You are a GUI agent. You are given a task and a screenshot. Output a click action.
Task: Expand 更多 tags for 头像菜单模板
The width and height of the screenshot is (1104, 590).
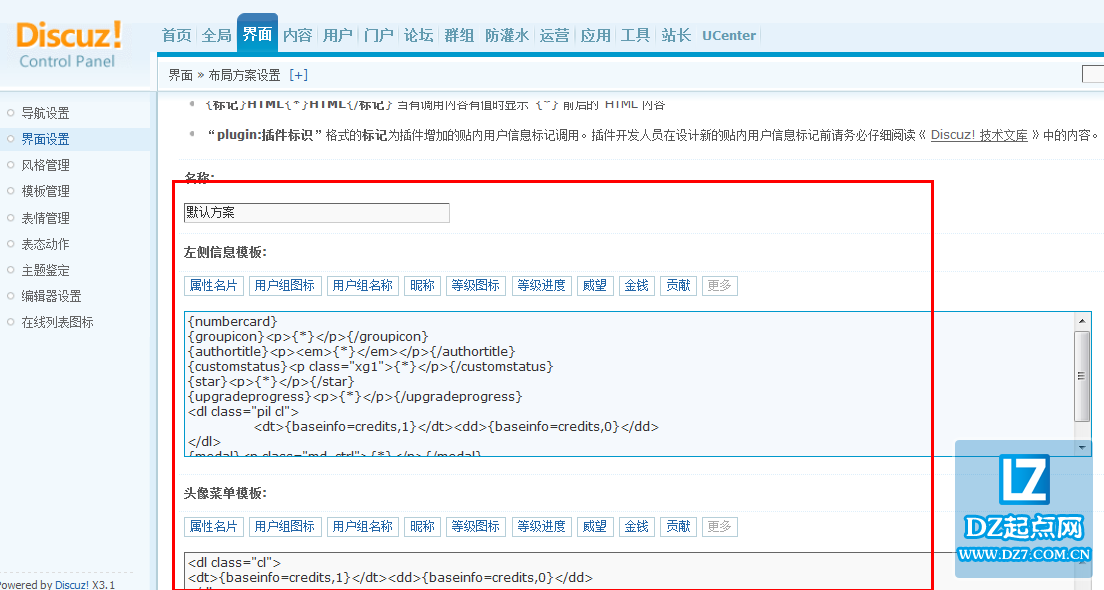[720, 527]
